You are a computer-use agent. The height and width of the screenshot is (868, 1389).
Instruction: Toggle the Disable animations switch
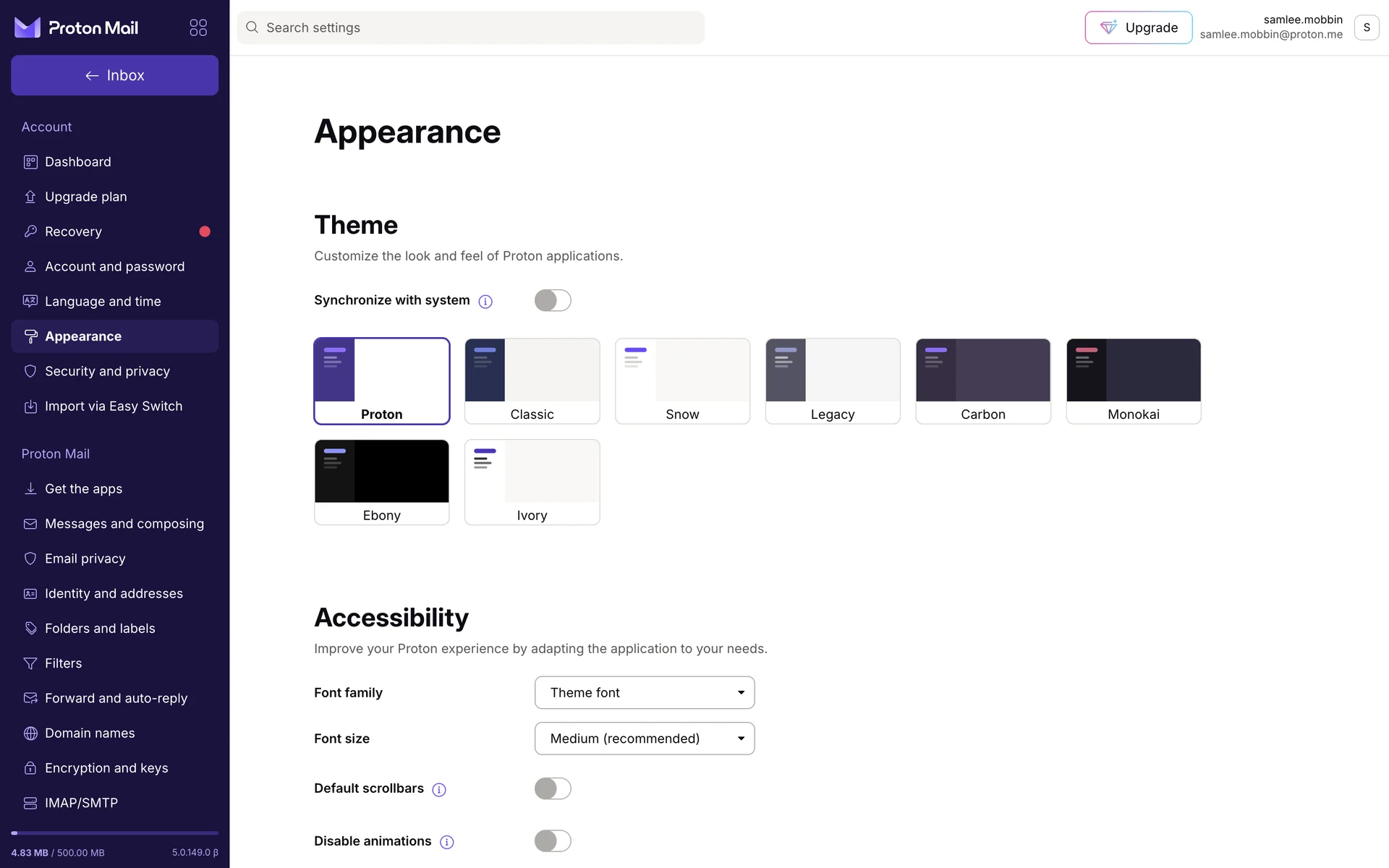553,841
